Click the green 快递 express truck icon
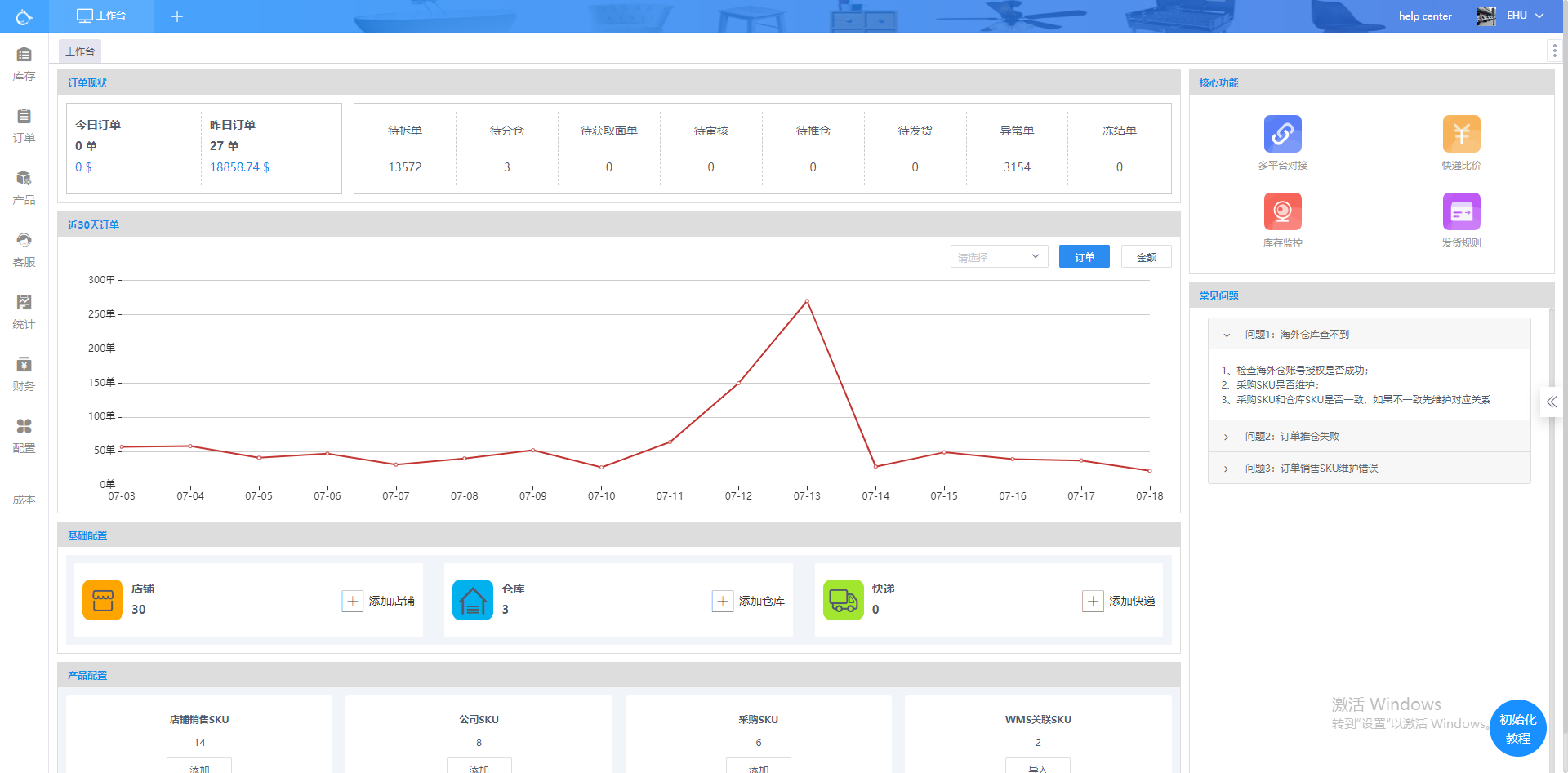The height and width of the screenshot is (773, 1568). tap(844, 600)
